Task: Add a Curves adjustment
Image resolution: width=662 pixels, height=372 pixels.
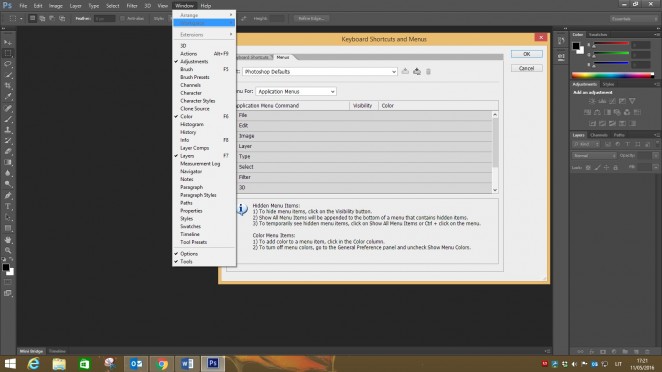Action: (x=612, y=101)
